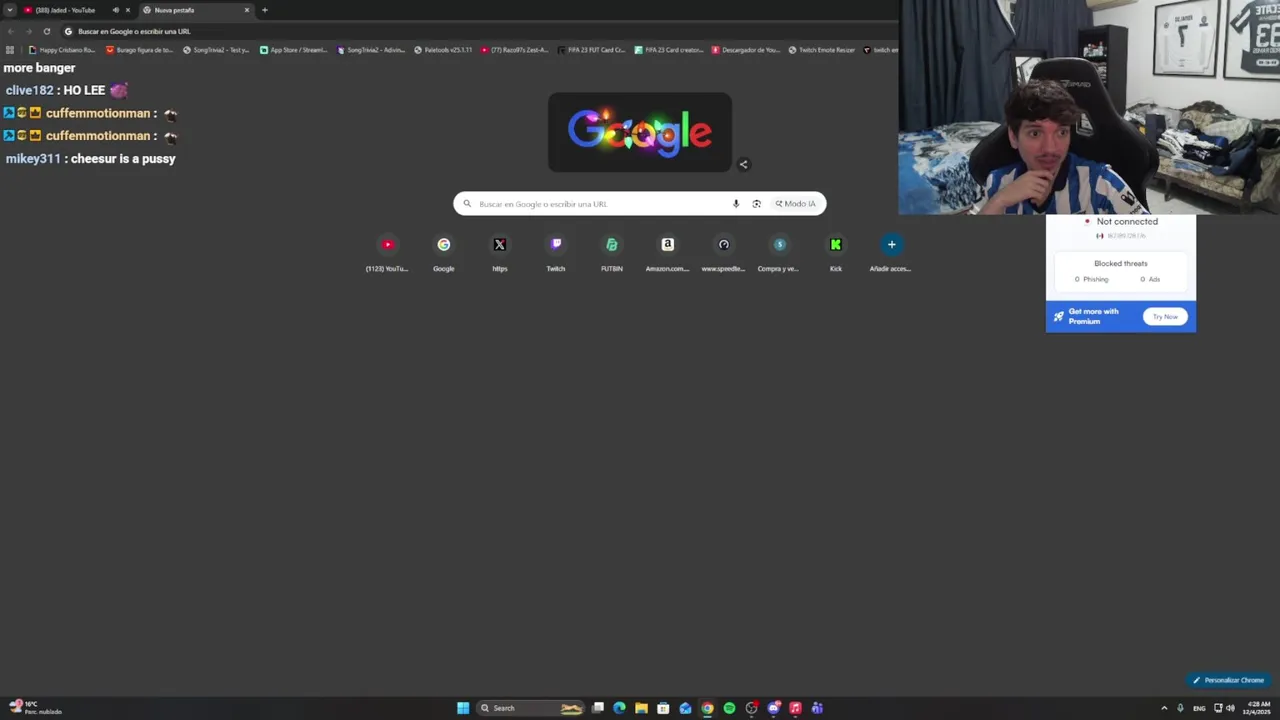The image size is (1280, 720).
Task: Open File Explorer from taskbar
Action: 641,708
